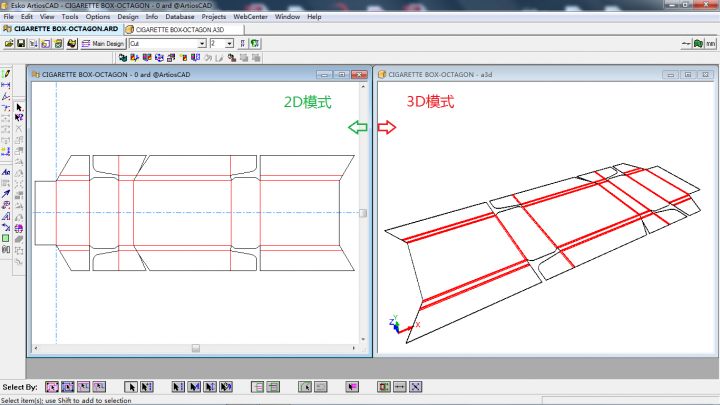This screenshot has height=405, width=720.
Task: Click the pencil line tool at toolbar top
Action: [6, 73]
